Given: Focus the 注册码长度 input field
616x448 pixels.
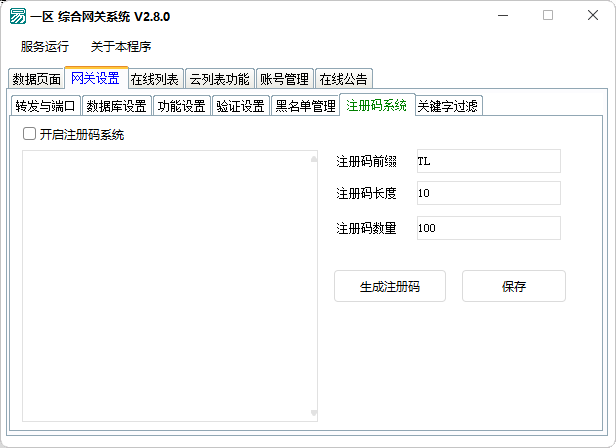Looking at the screenshot, I should pos(486,193).
